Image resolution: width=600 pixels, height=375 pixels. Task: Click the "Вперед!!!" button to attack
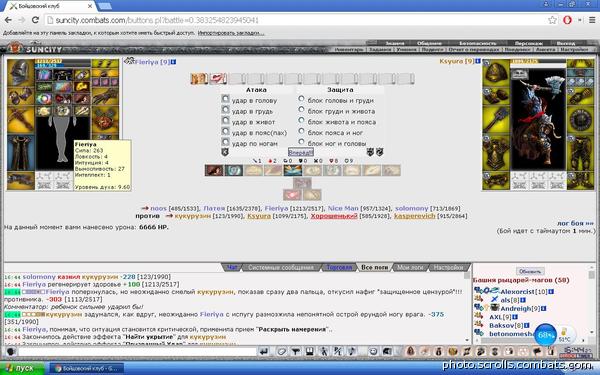coord(300,152)
